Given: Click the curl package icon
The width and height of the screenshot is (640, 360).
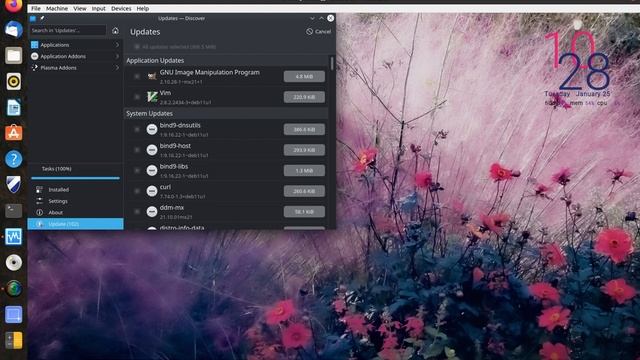Looking at the screenshot, I should tap(152, 191).
